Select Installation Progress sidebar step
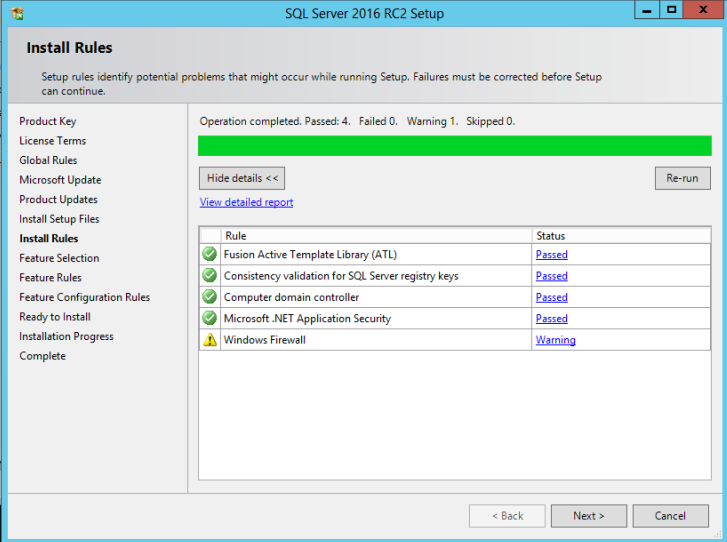Viewport: 727px width, 542px height. point(66,336)
